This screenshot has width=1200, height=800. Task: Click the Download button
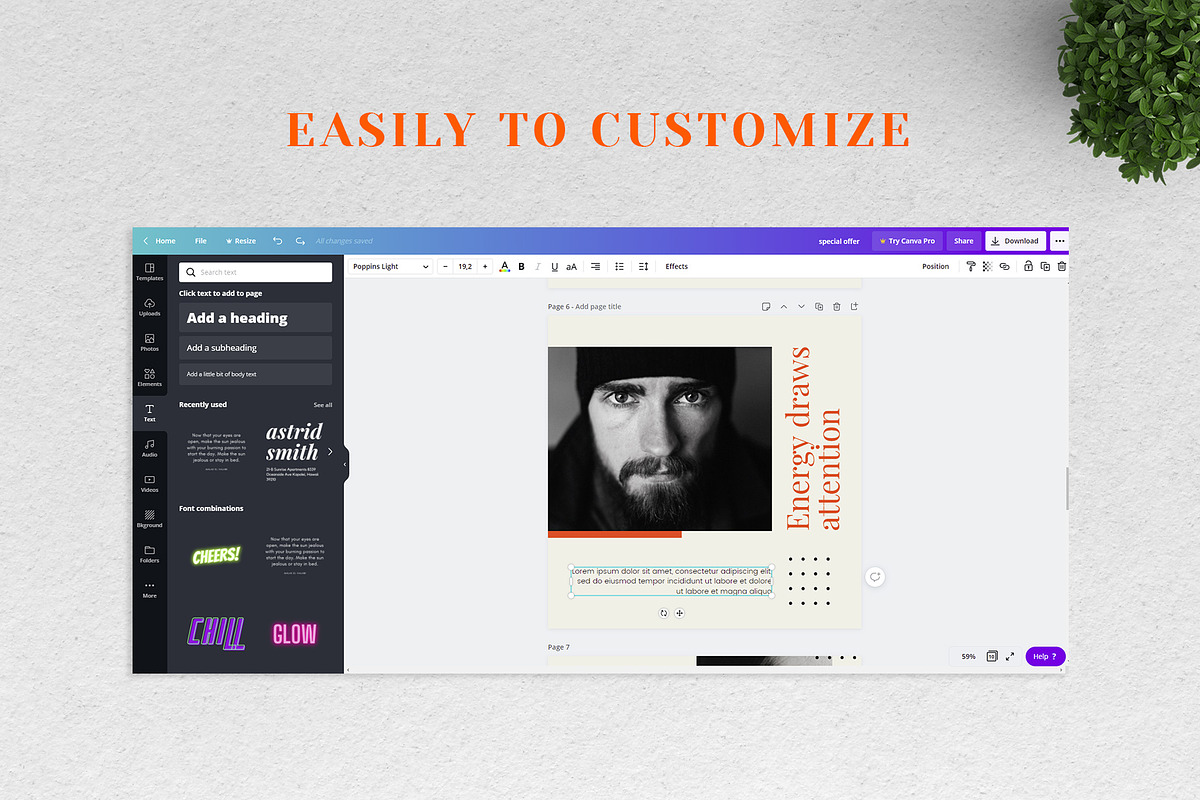[1015, 241]
